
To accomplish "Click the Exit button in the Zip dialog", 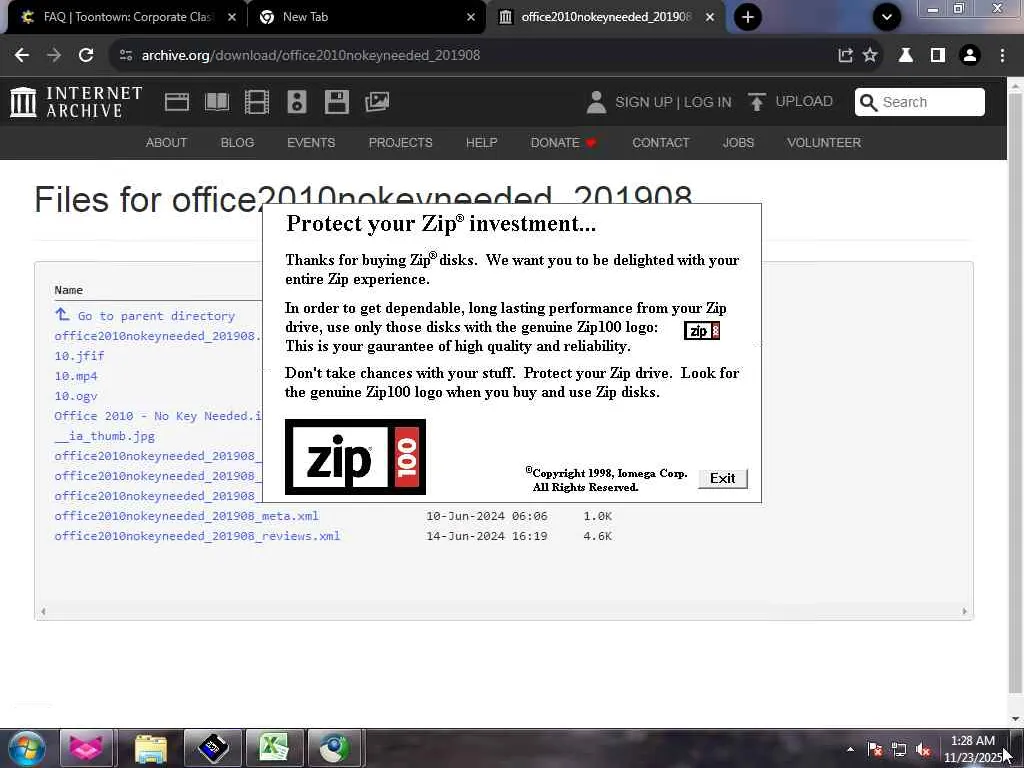I will [x=722, y=479].
